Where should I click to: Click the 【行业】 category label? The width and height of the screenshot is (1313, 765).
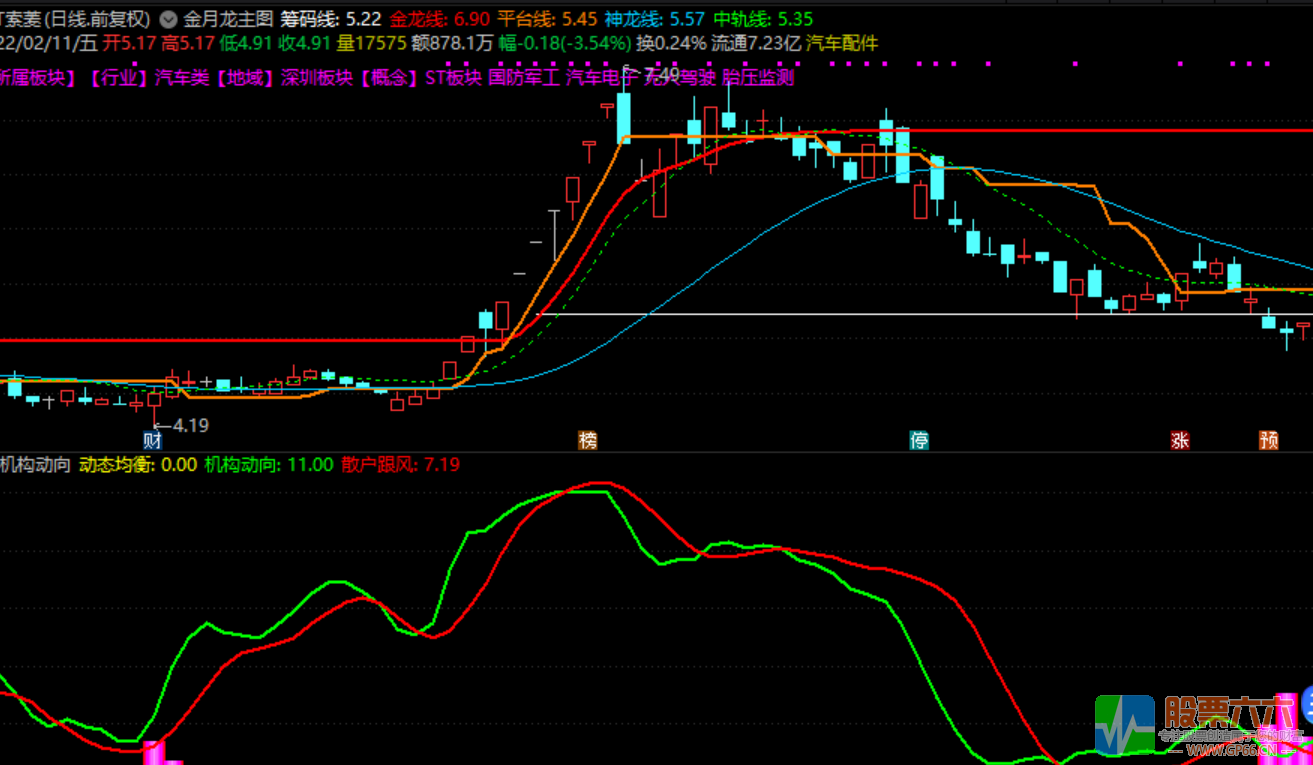point(118,77)
